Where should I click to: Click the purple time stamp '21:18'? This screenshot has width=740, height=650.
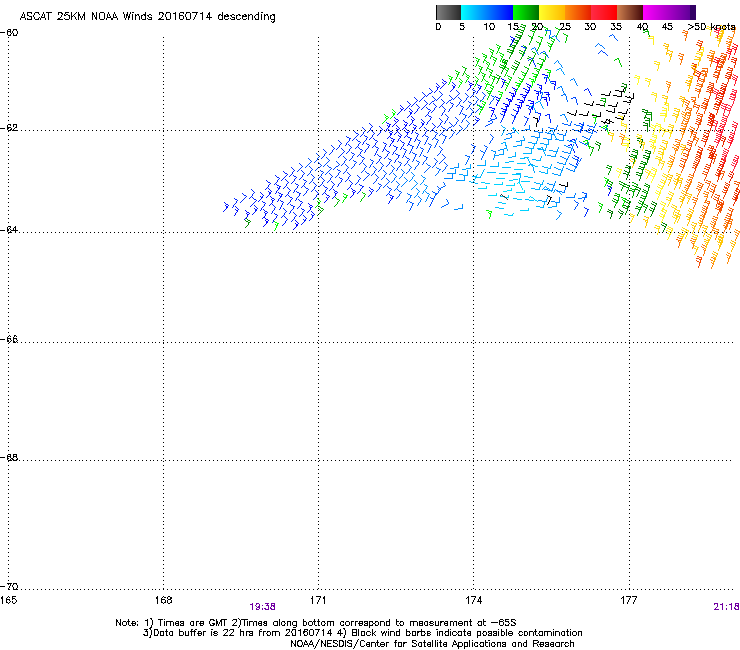click(x=726, y=607)
